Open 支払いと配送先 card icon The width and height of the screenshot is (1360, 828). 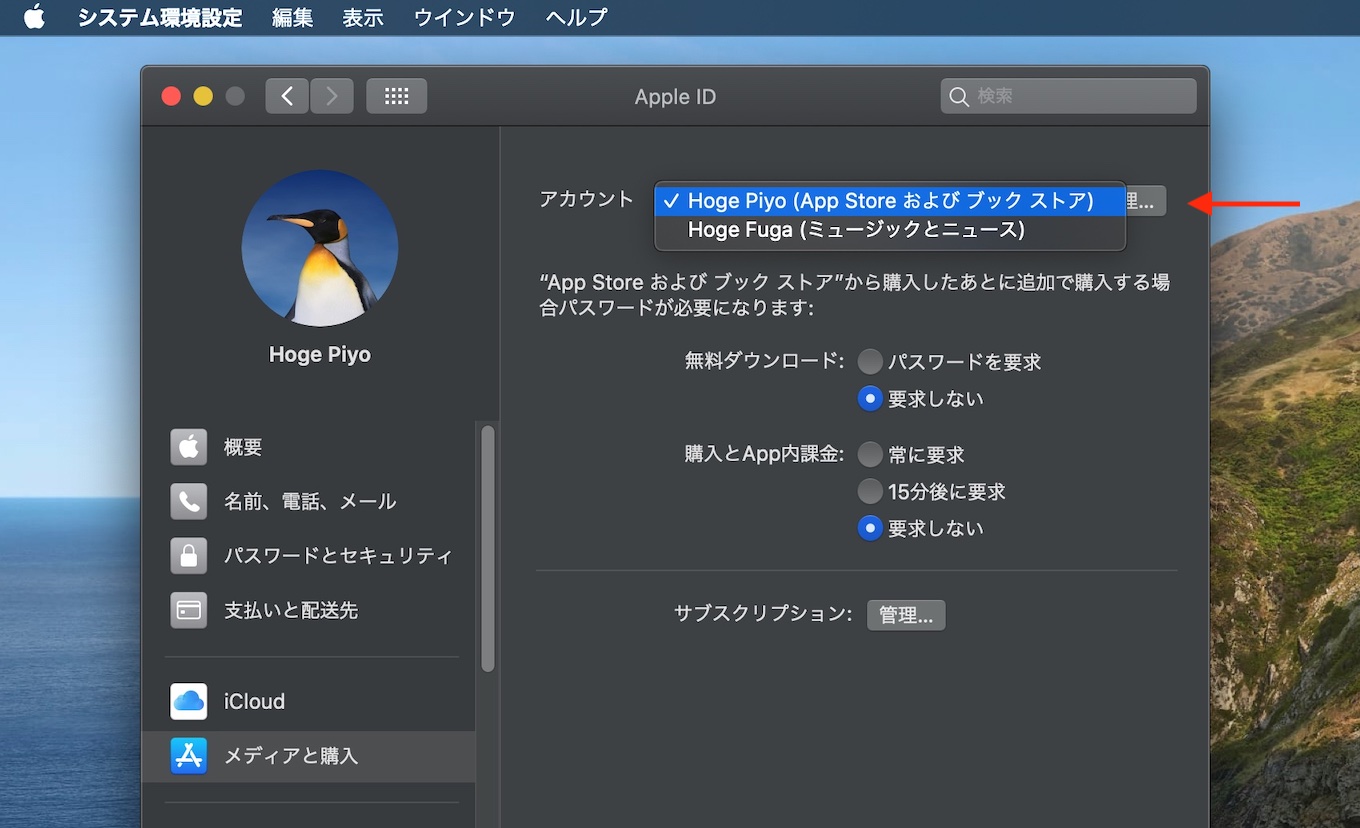click(189, 610)
